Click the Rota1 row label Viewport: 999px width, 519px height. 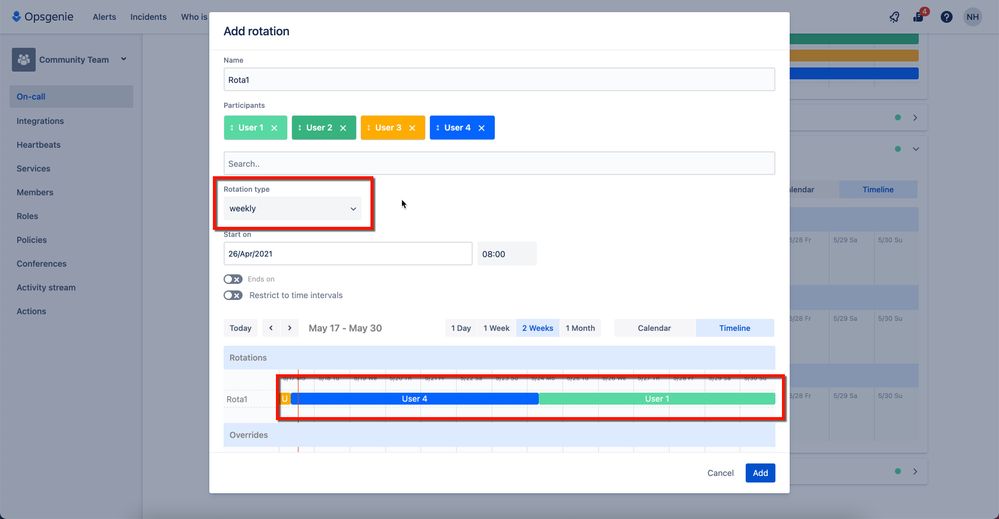[237, 399]
